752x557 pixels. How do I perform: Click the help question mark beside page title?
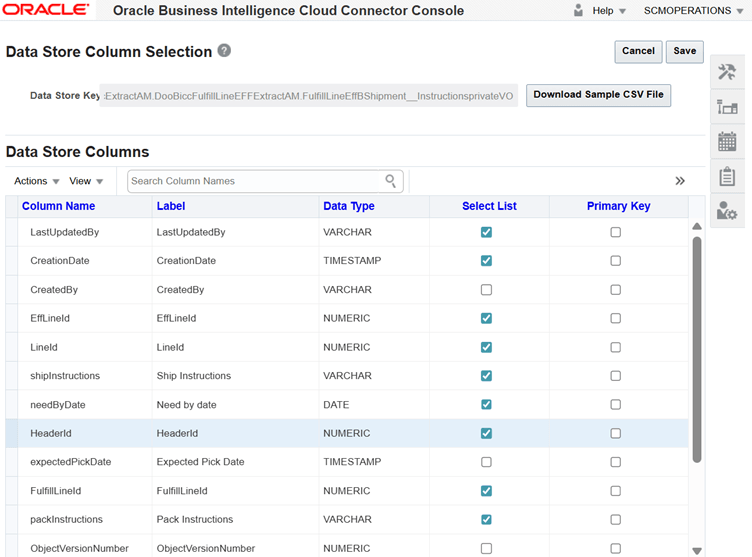pyautogui.click(x=224, y=50)
